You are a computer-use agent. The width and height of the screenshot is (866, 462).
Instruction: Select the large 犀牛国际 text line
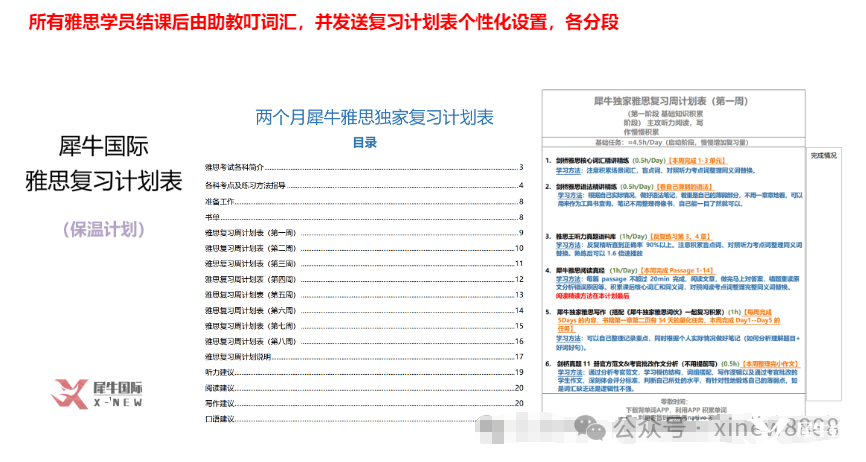click(103, 146)
